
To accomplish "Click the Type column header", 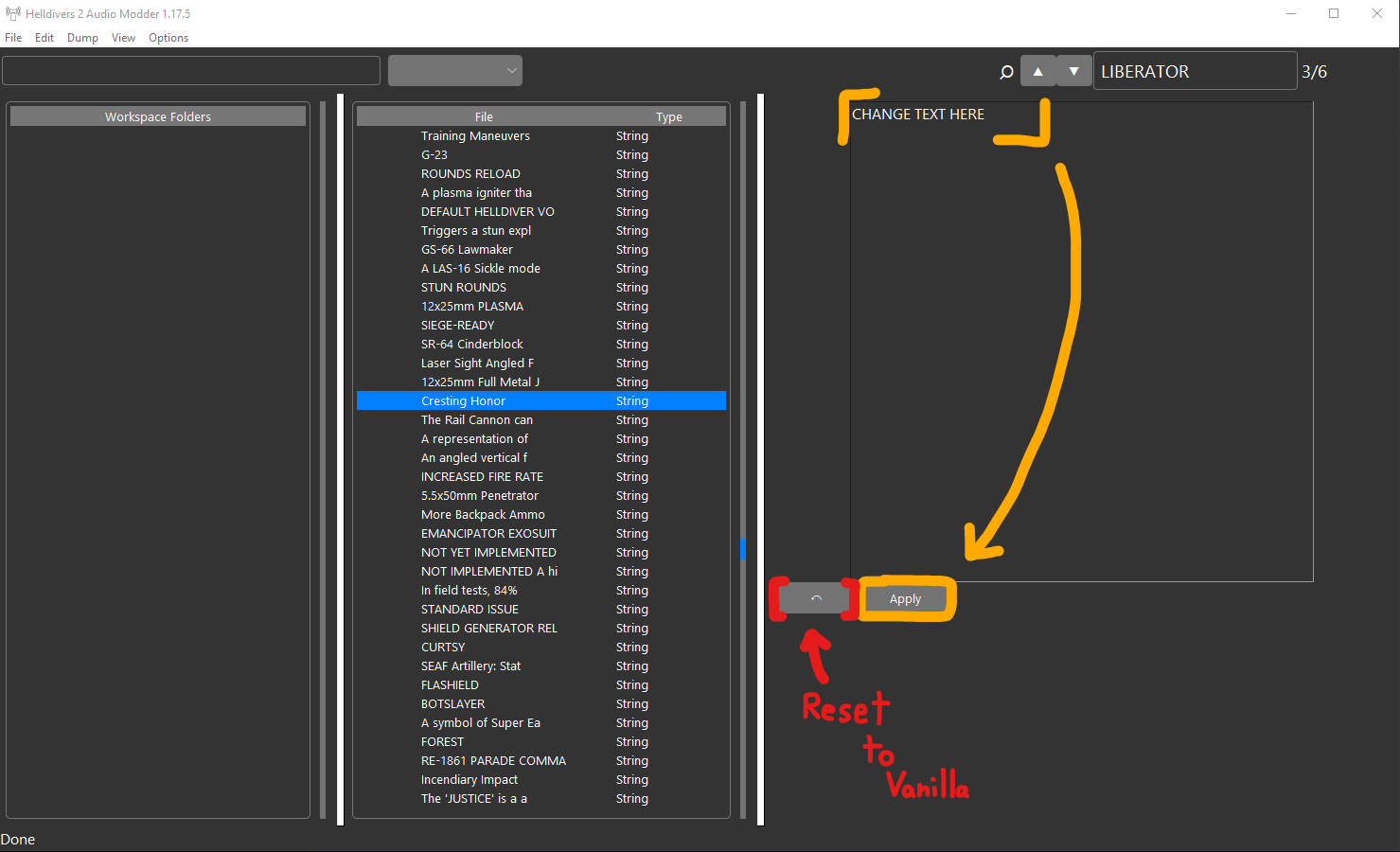I will (x=668, y=117).
